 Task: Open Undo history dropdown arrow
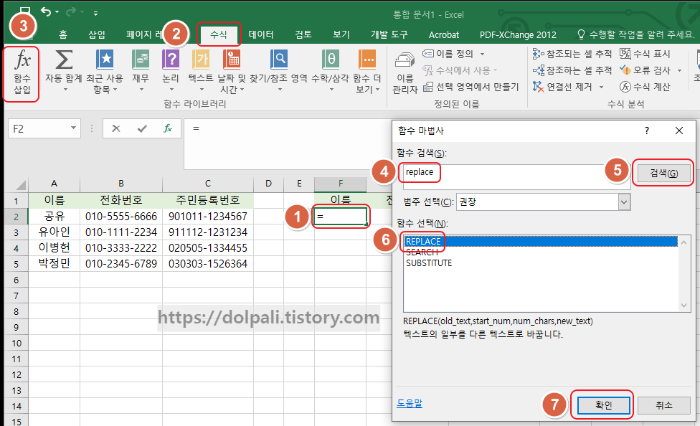pyautogui.click(x=57, y=12)
